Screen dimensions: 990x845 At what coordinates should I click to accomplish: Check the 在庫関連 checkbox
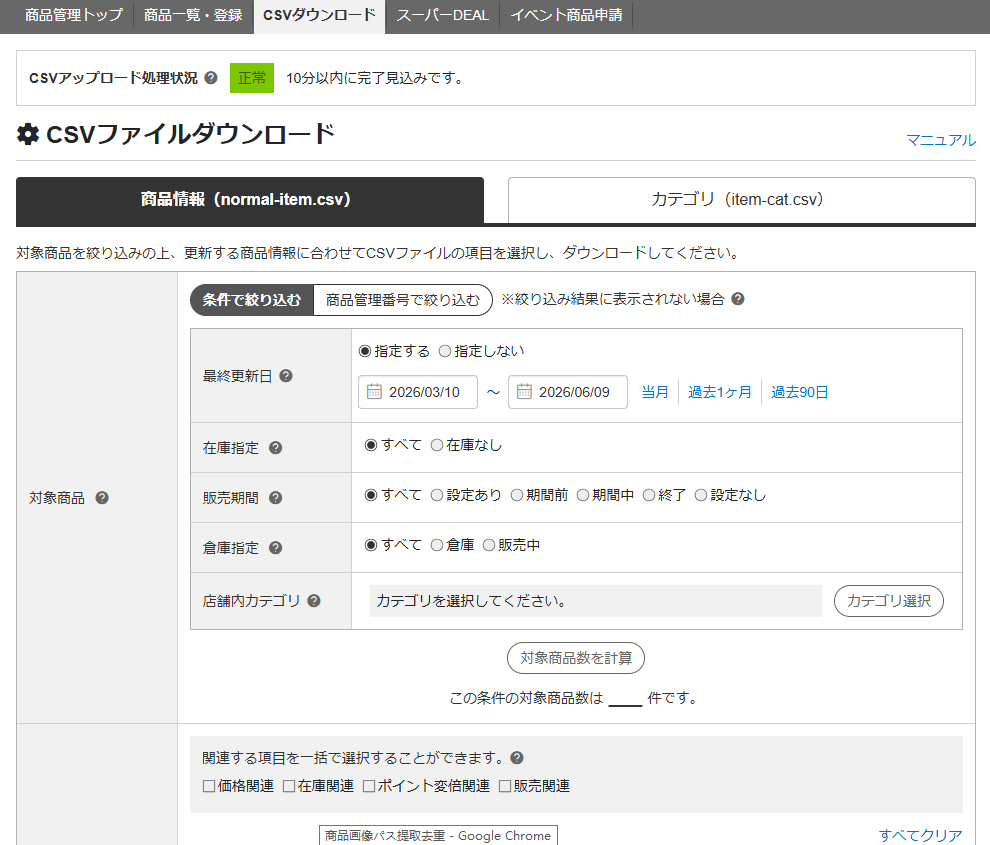pos(289,786)
